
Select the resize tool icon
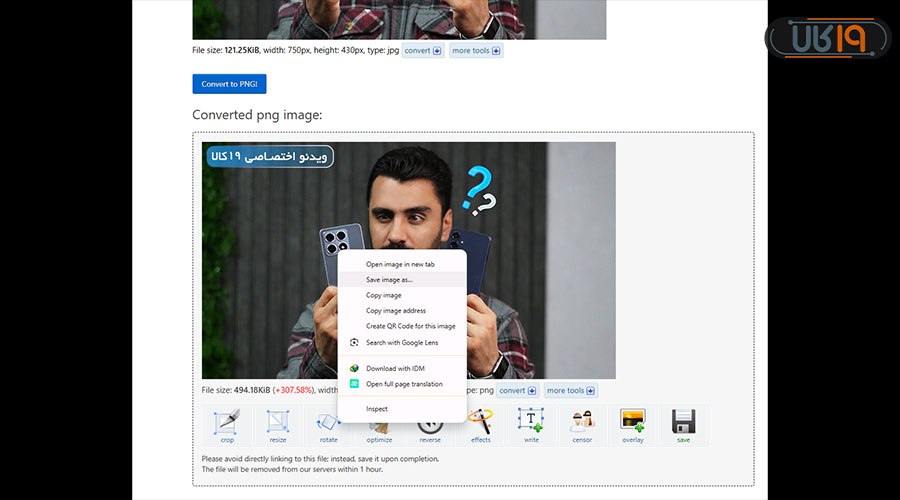click(277, 425)
